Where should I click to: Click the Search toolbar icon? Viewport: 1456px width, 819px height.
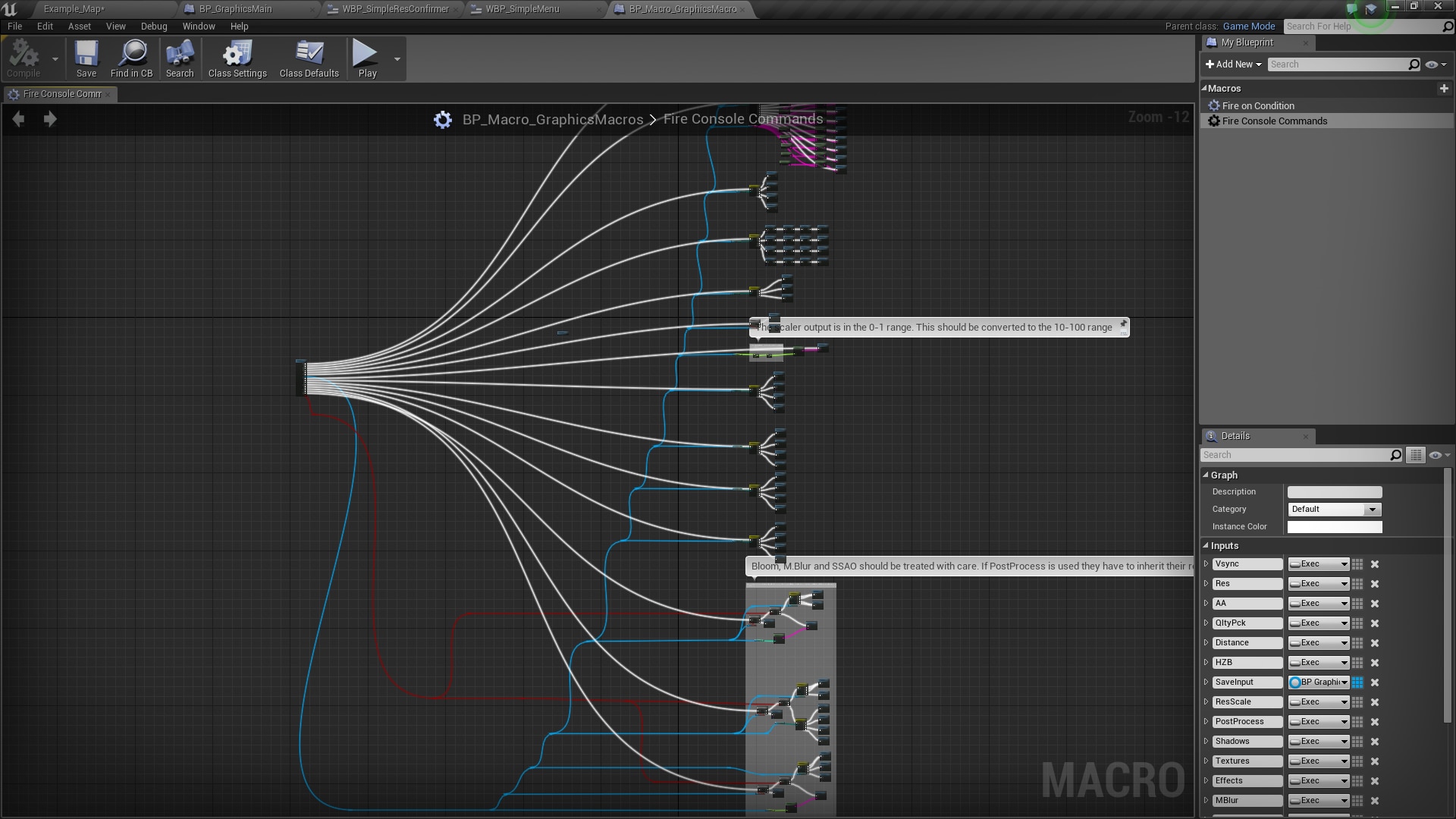[x=180, y=57]
